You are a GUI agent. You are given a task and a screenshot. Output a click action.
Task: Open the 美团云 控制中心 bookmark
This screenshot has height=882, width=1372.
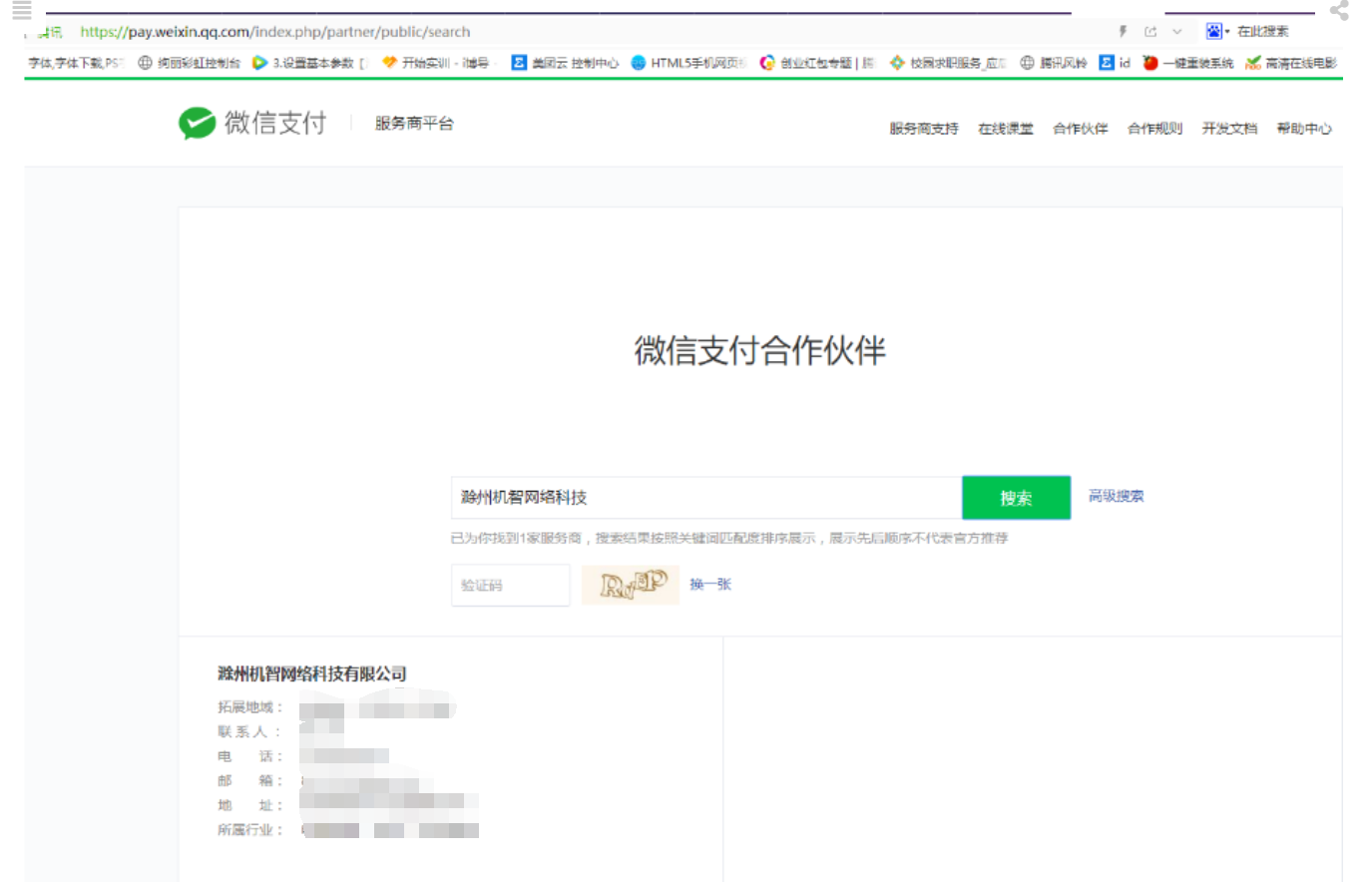[565, 63]
